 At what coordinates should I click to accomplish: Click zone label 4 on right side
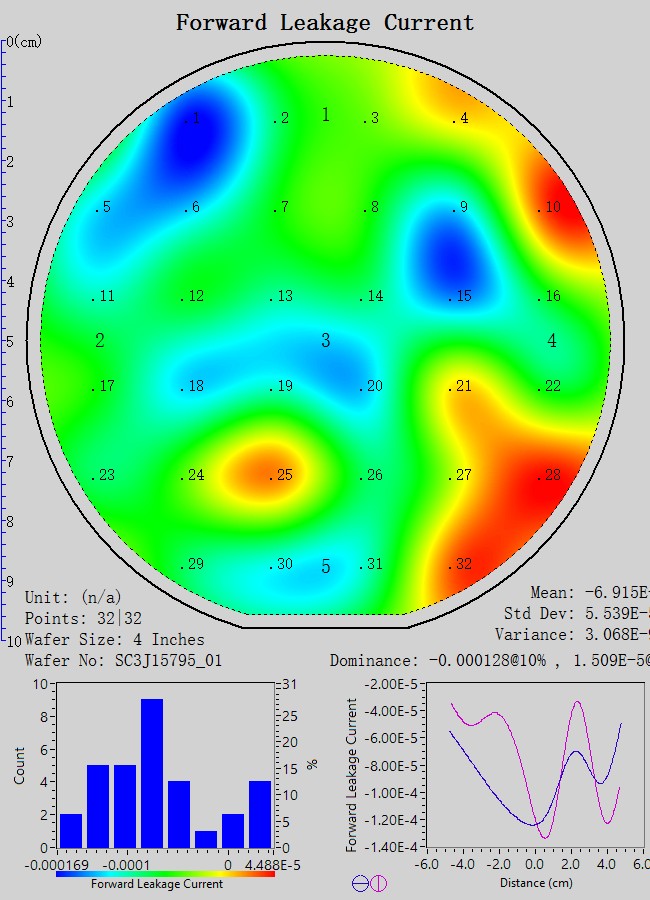(552, 341)
